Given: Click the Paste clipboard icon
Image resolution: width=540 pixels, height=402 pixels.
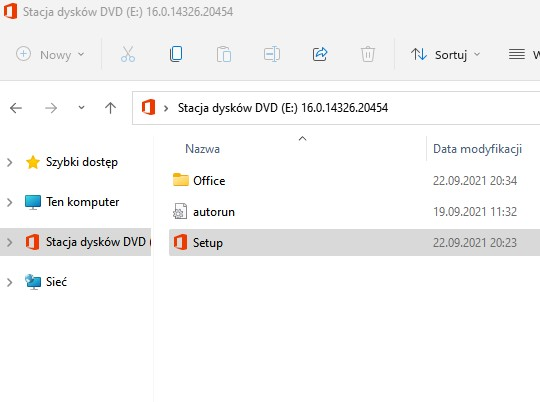Looking at the screenshot, I should point(224,54).
